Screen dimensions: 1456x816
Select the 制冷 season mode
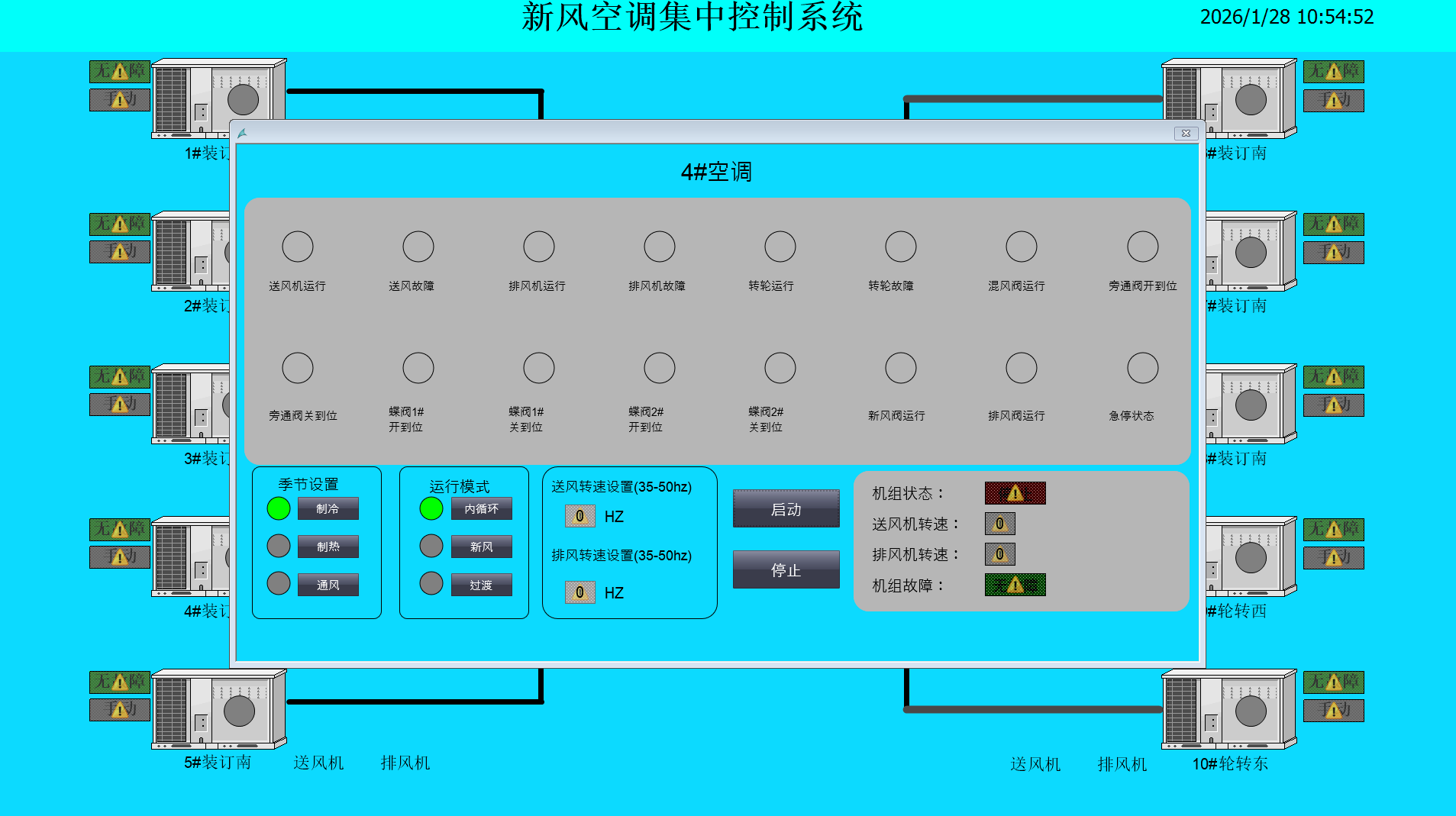click(328, 508)
